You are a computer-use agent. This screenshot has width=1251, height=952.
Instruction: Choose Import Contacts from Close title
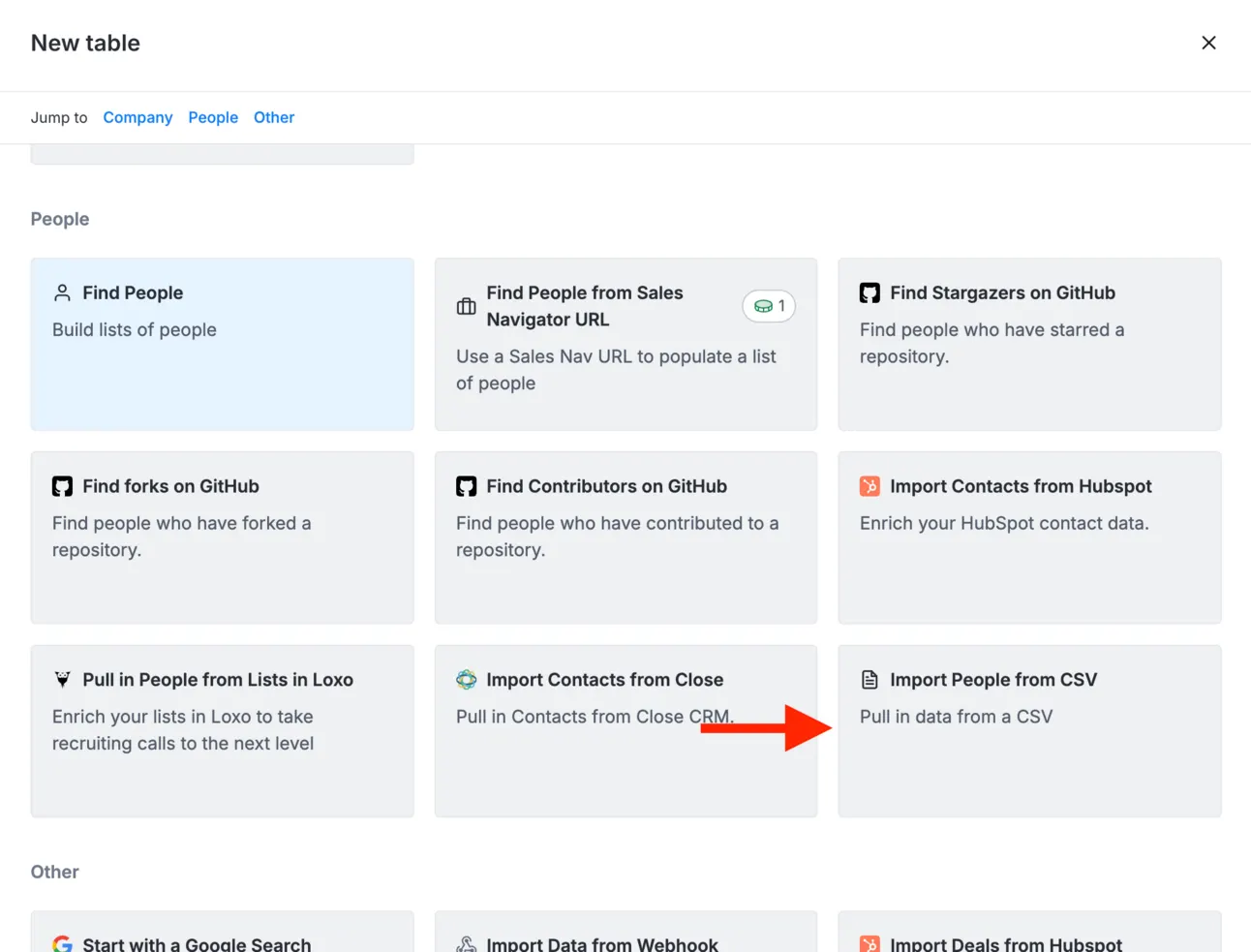(x=604, y=680)
